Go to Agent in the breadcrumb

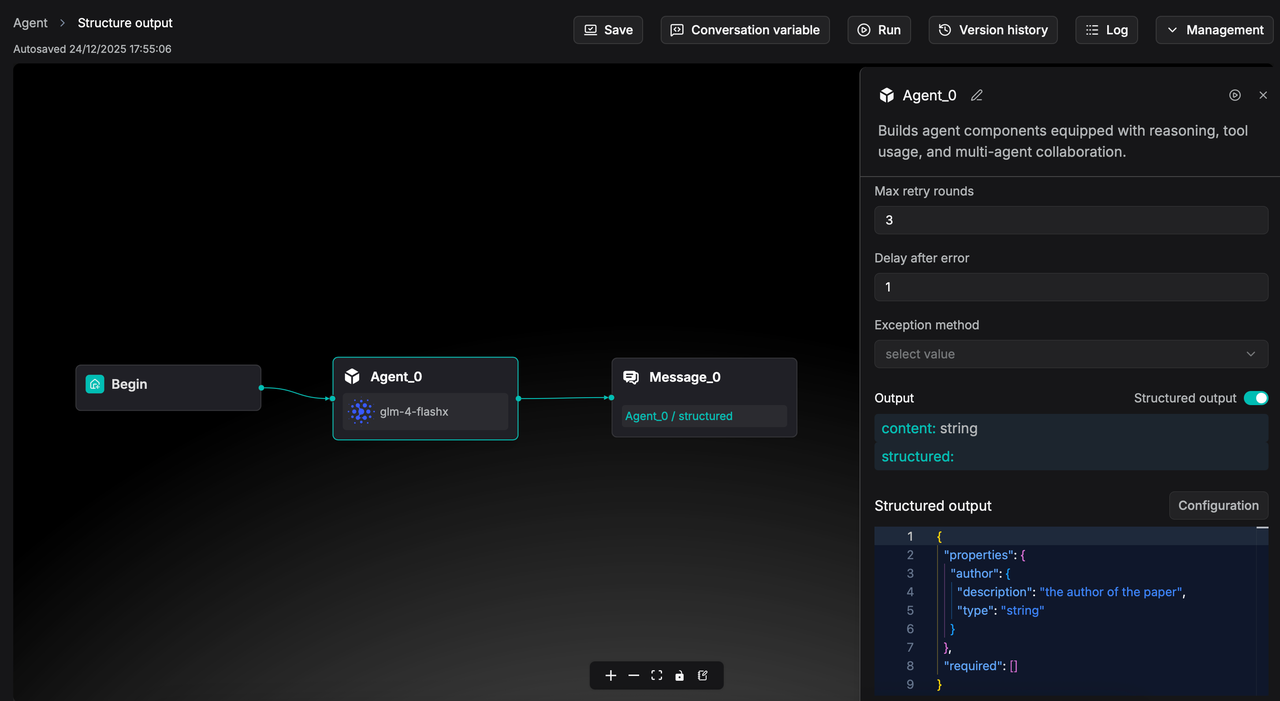click(x=30, y=23)
